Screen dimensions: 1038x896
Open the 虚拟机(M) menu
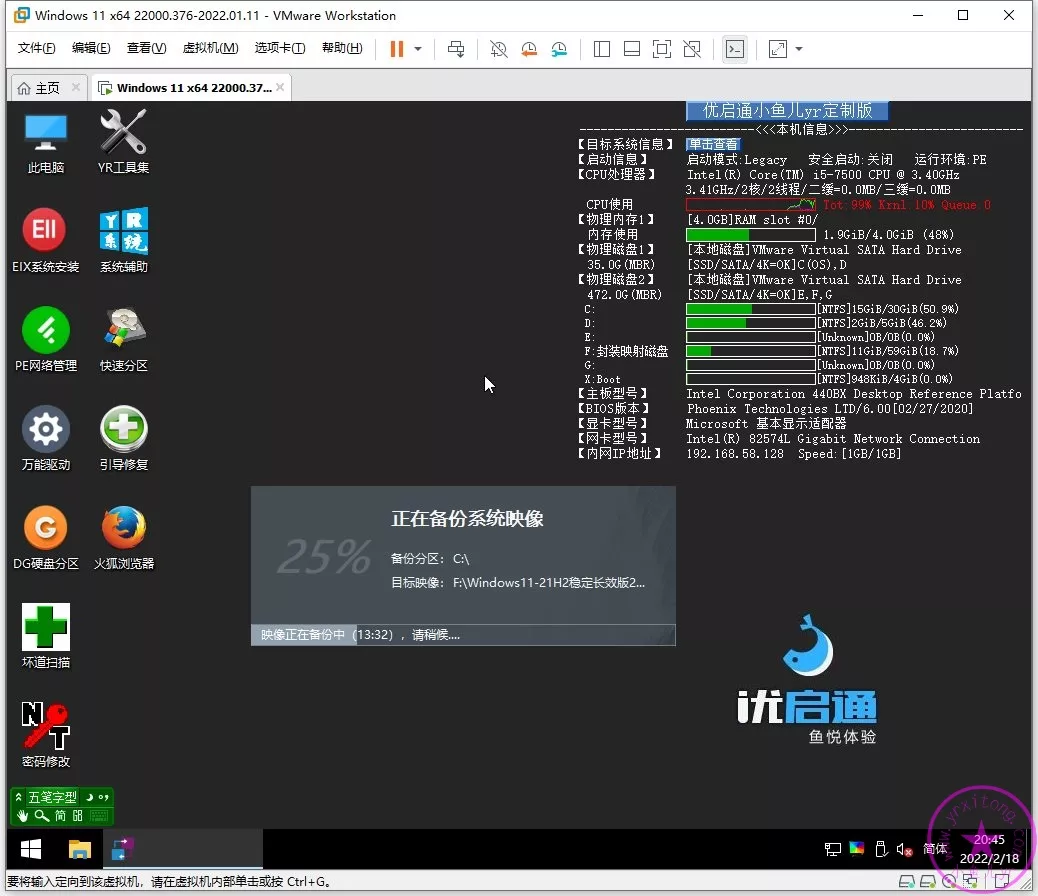click(x=210, y=48)
